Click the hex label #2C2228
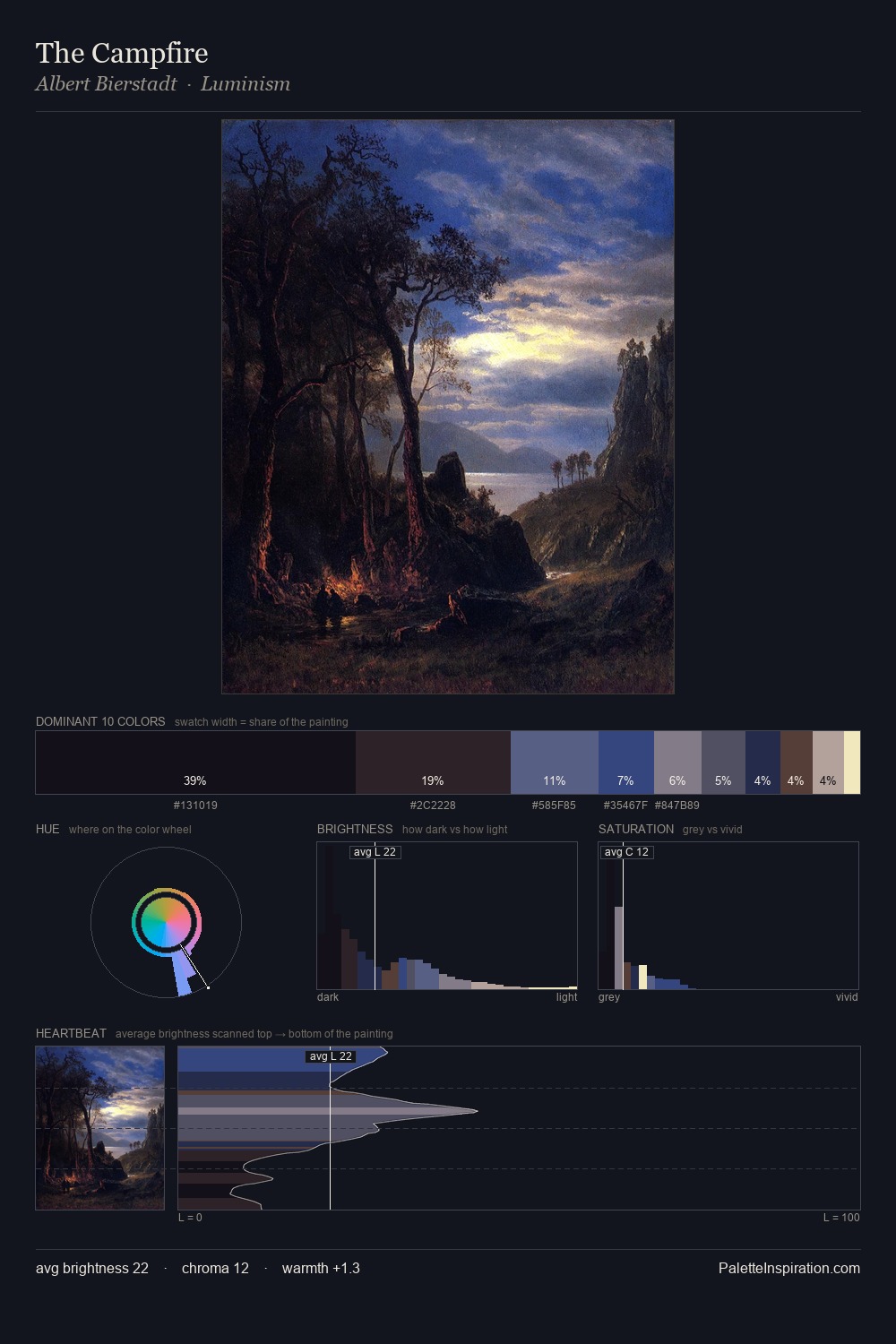Image resolution: width=896 pixels, height=1344 pixels. coord(433,806)
